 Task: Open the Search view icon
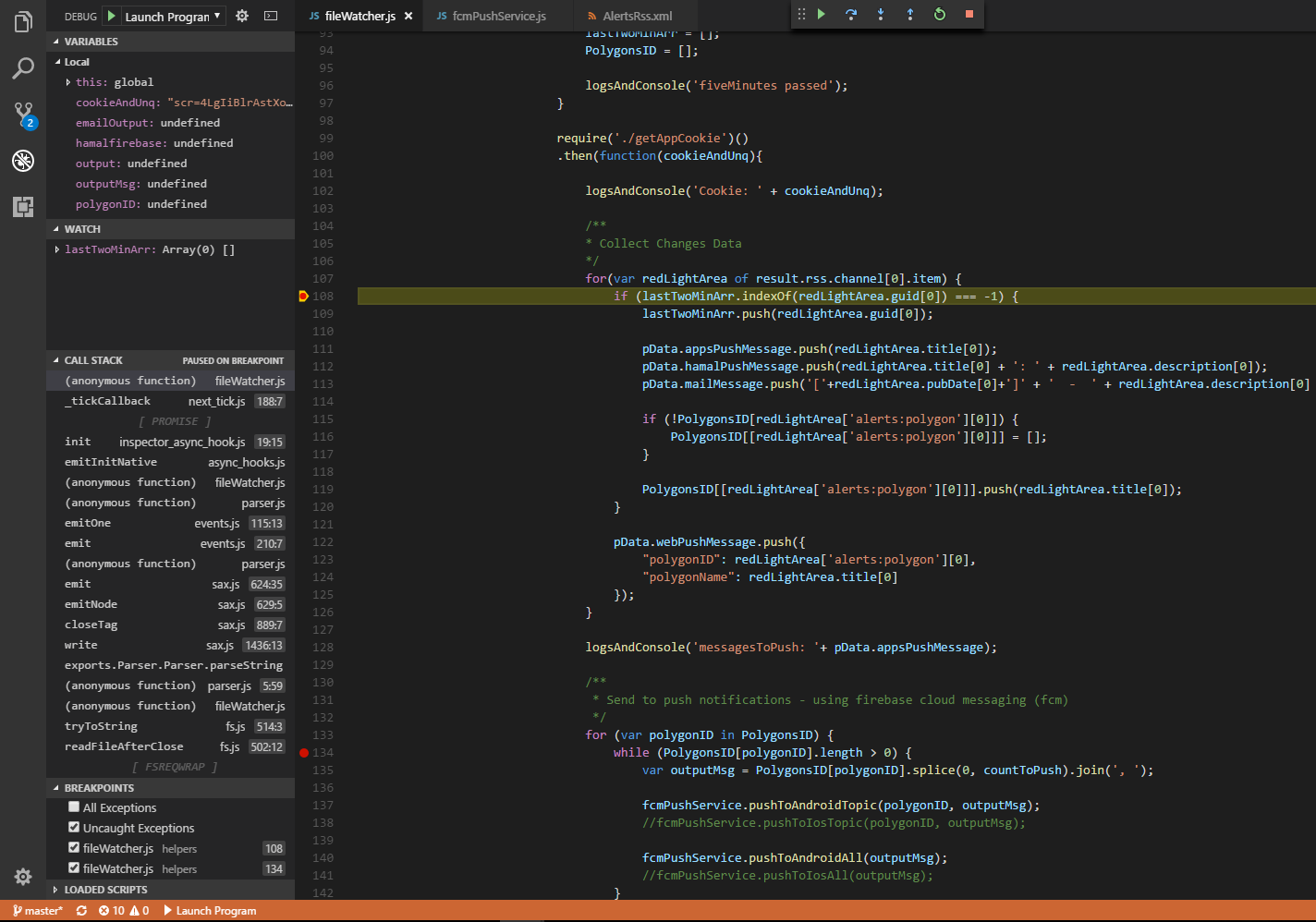coord(23,67)
